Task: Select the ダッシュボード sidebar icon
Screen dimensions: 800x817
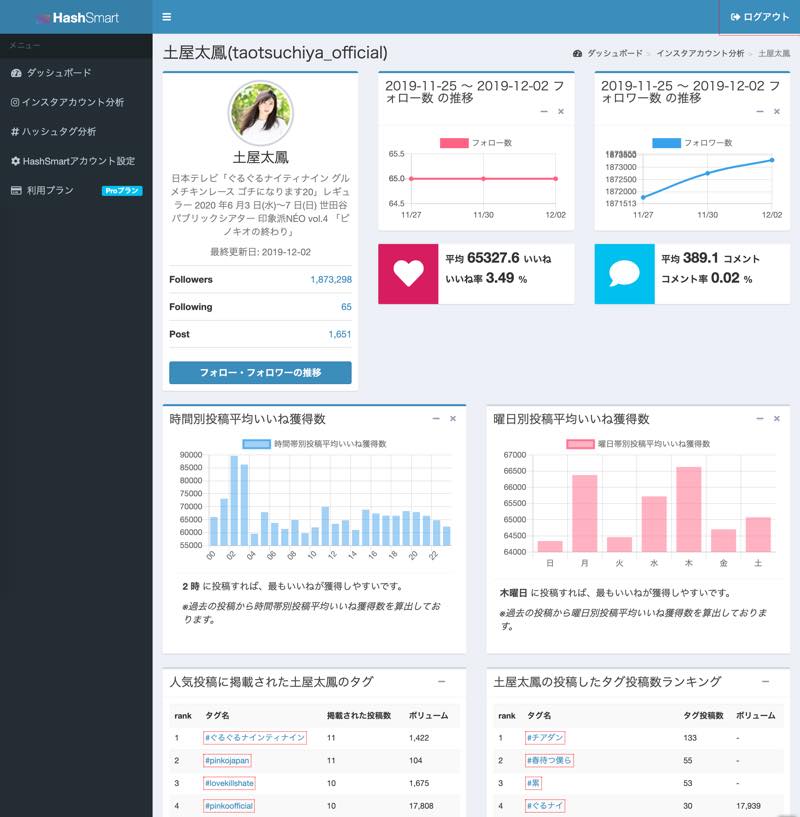Action: [x=14, y=73]
